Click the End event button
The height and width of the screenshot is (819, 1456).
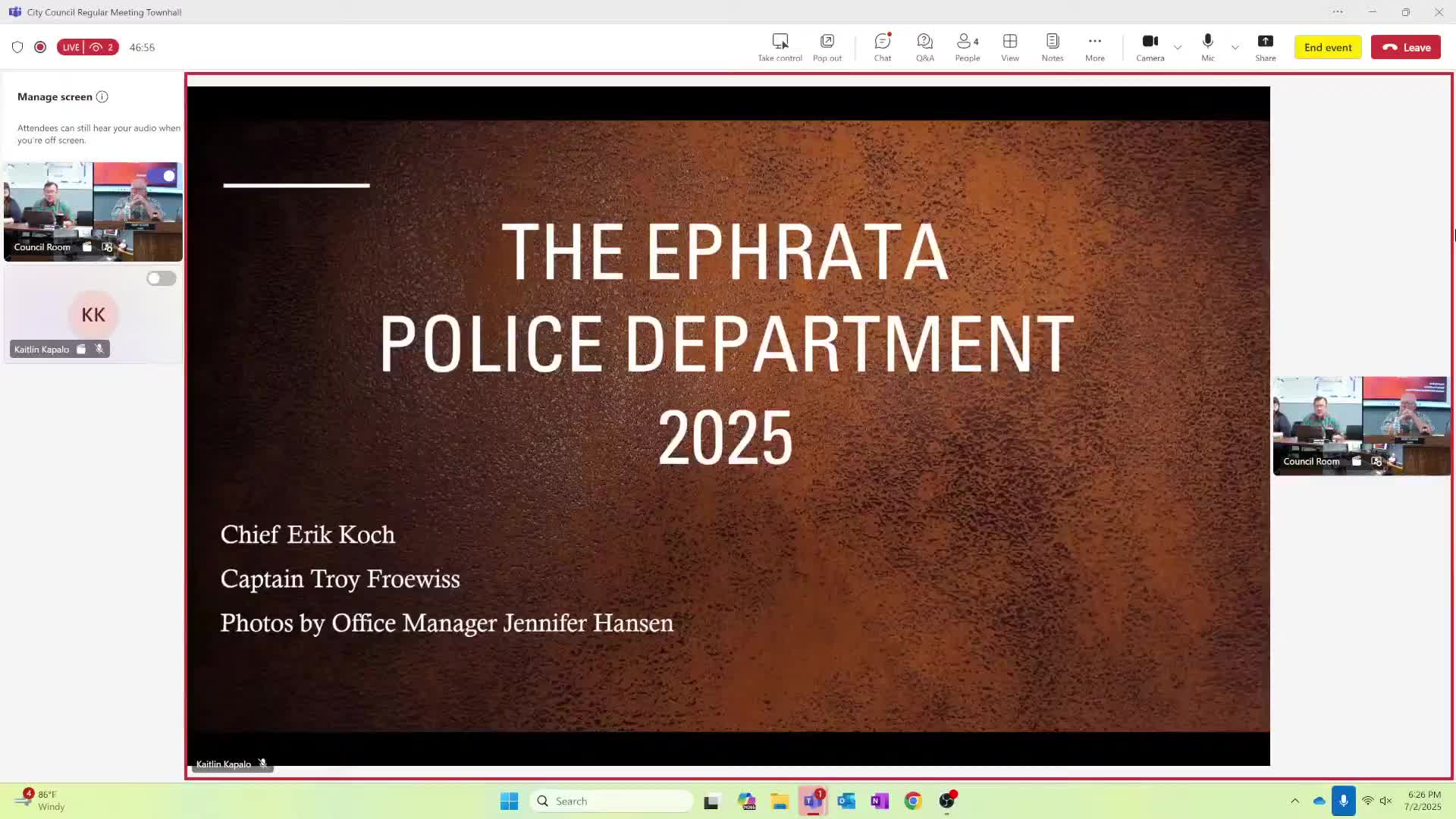tap(1327, 47)
